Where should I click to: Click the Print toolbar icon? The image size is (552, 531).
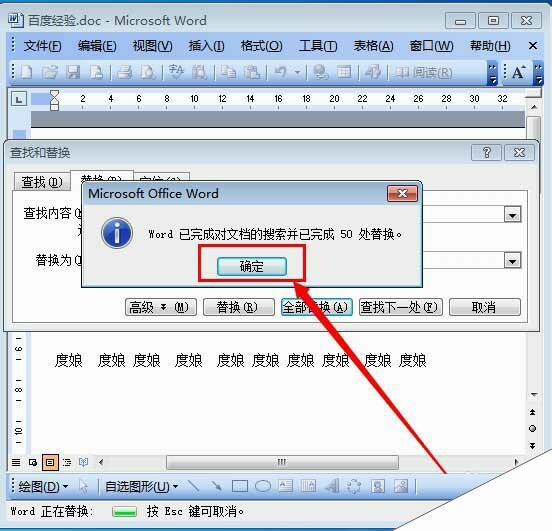[x=124, y=72]
